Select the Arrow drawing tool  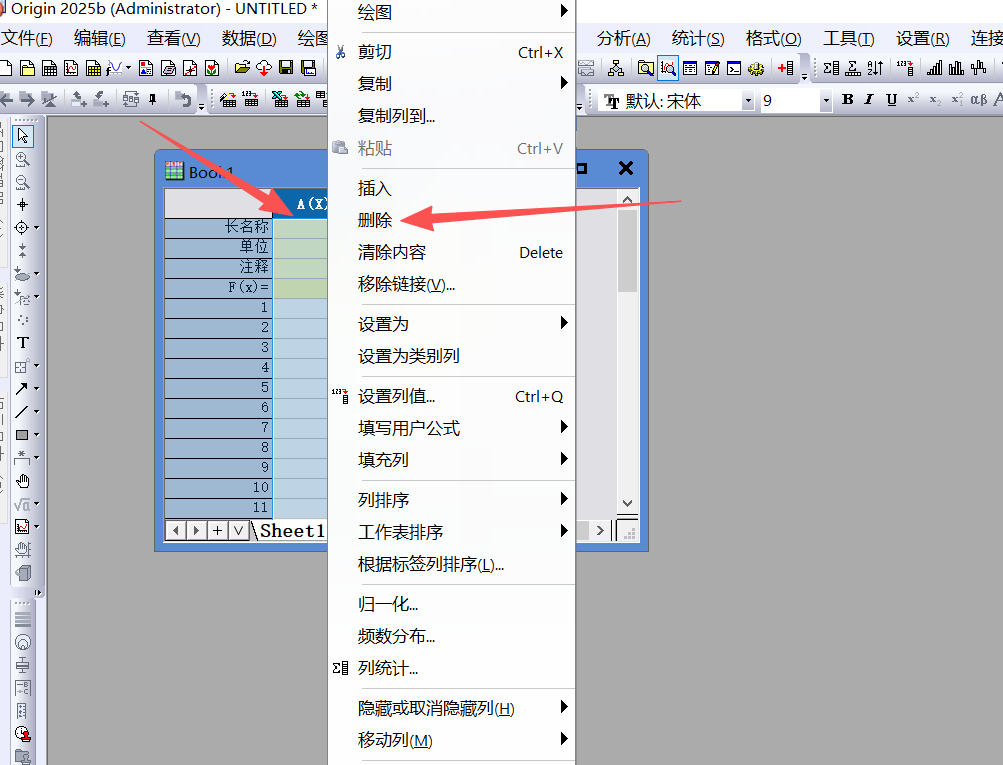21,388
